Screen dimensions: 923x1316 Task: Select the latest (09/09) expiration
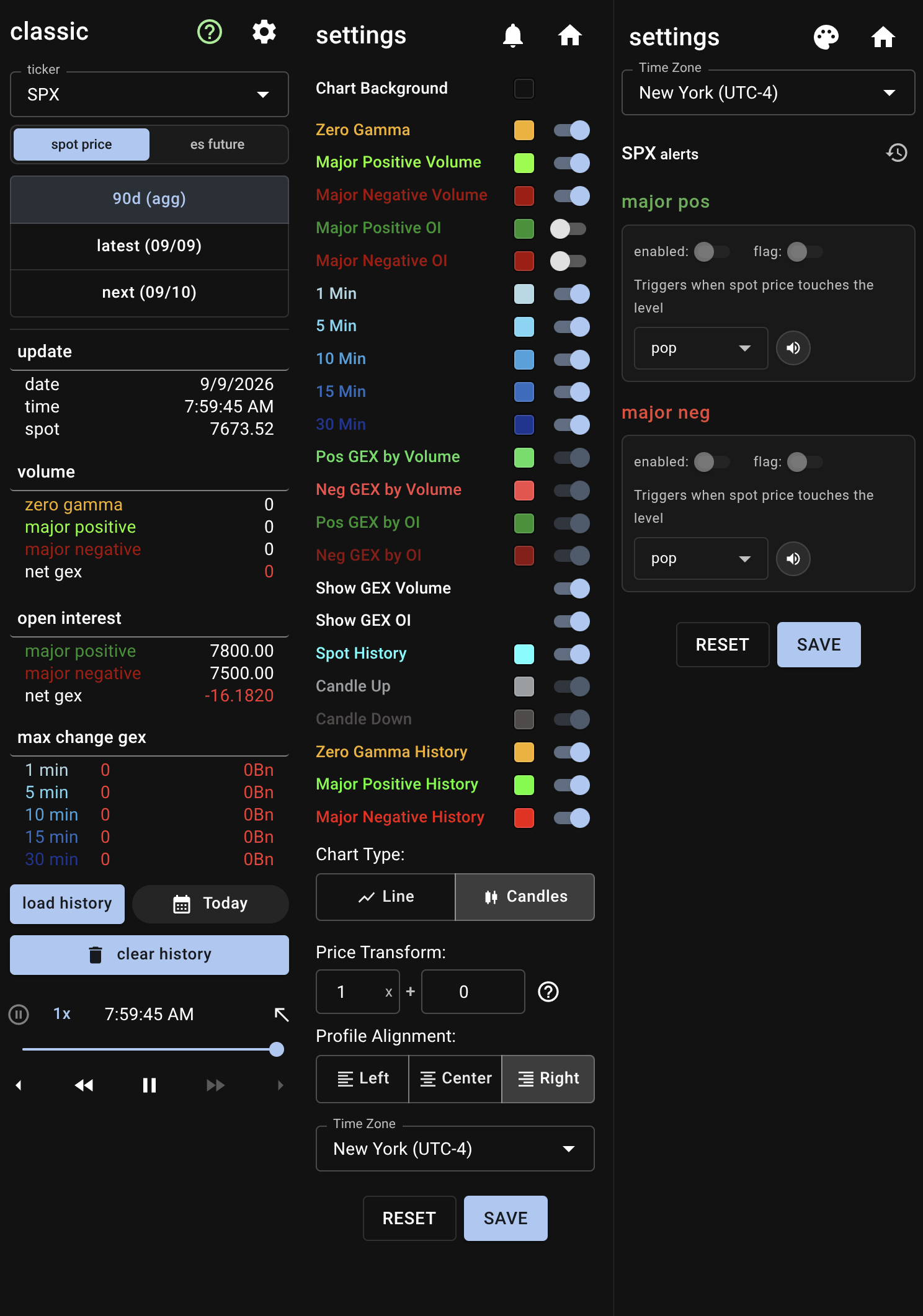point(149,246)
